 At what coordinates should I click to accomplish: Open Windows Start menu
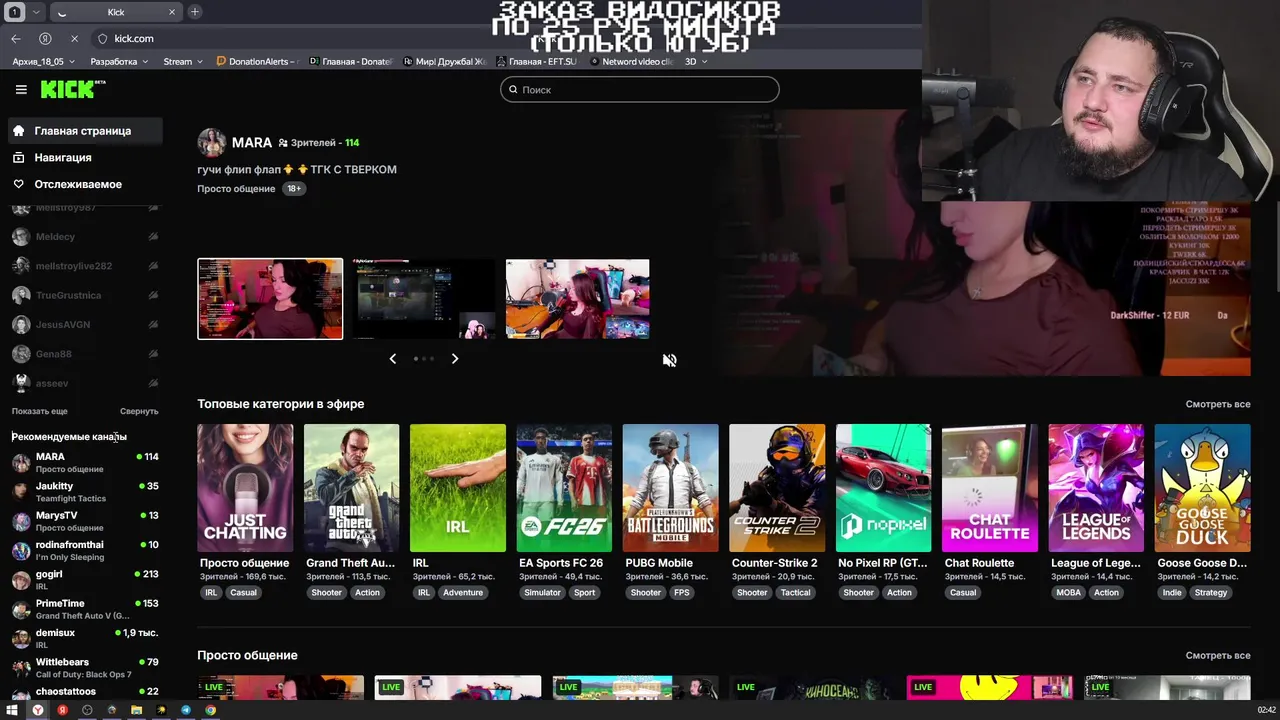click(13, 710)
